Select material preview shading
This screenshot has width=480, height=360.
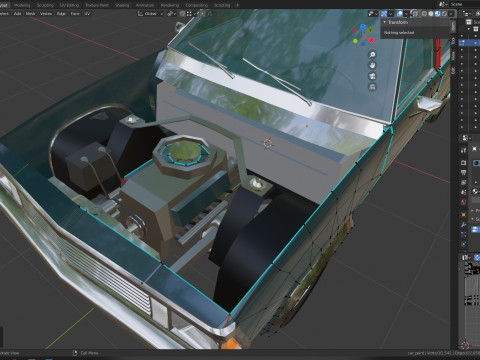tap(438, 14)
